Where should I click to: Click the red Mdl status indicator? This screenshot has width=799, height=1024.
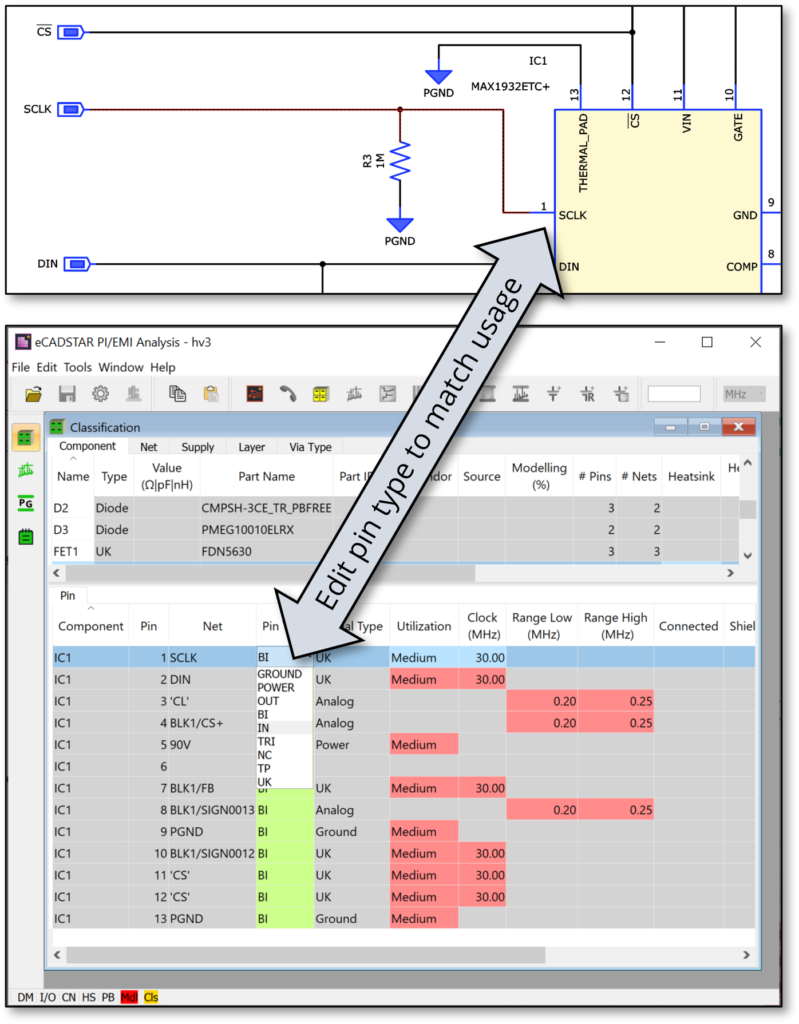tap(129, 997)
